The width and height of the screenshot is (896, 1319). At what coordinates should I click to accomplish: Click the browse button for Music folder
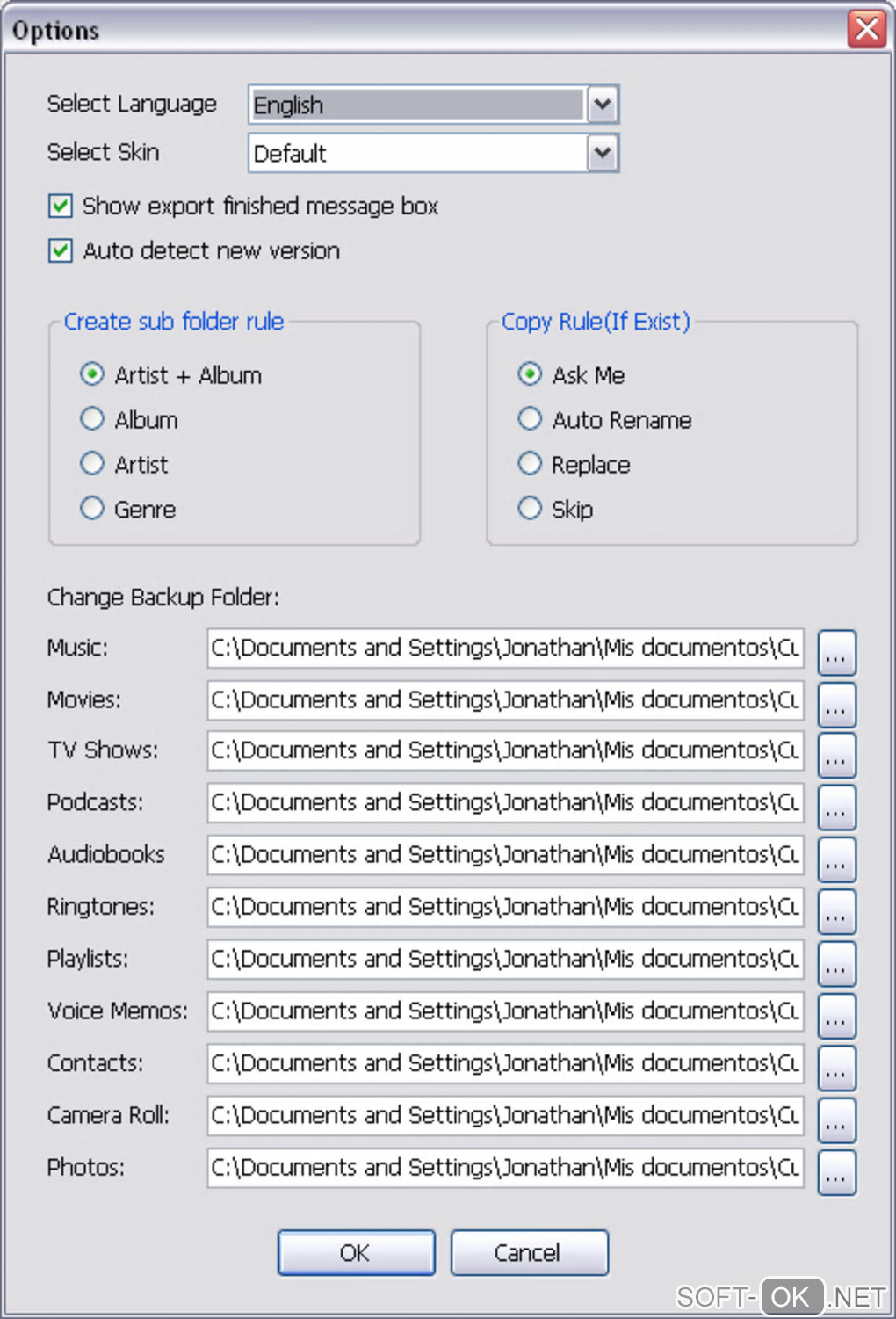(836, 651)
